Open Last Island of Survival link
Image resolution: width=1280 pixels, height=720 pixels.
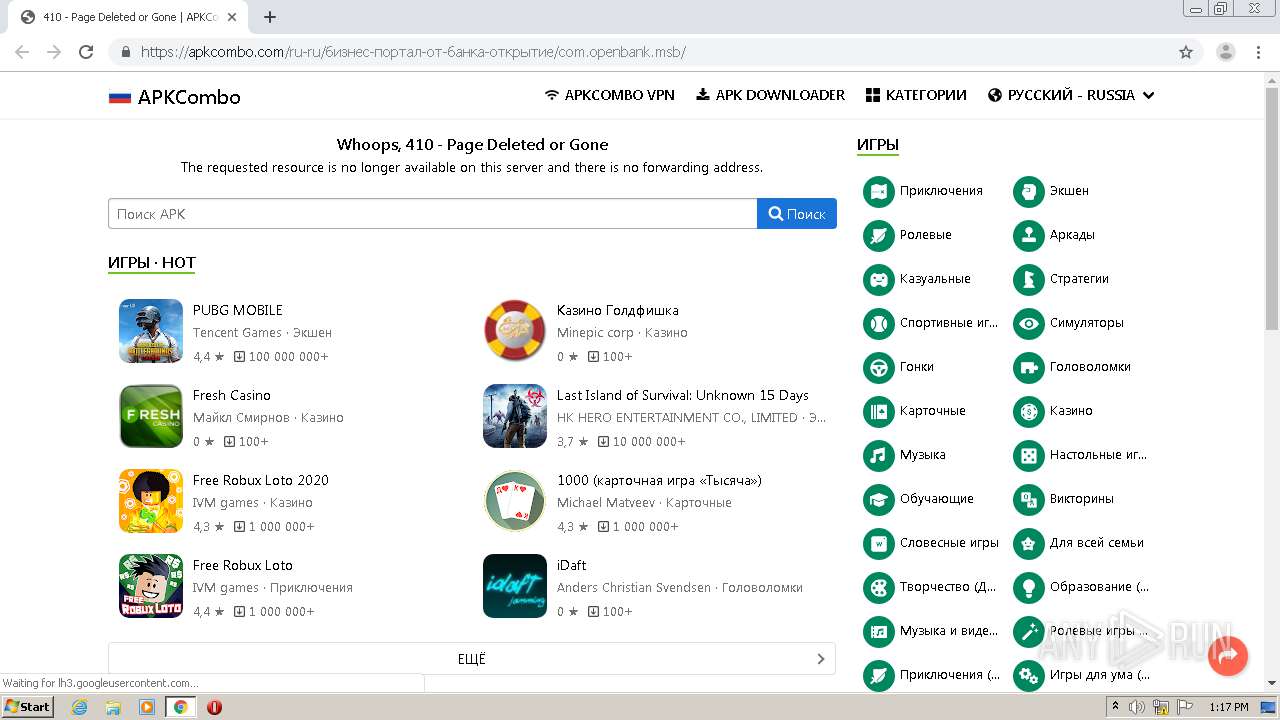pyautogui.click(x=683, y=395)
